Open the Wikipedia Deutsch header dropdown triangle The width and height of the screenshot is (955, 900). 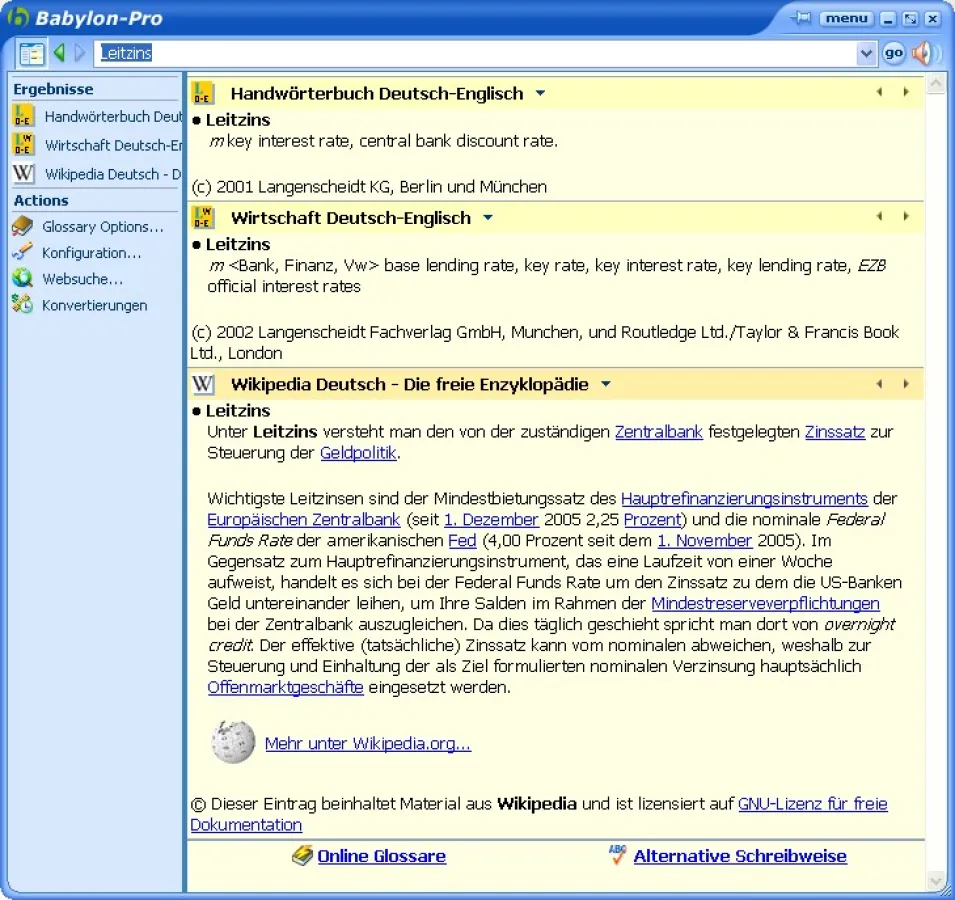coord(606,383)
